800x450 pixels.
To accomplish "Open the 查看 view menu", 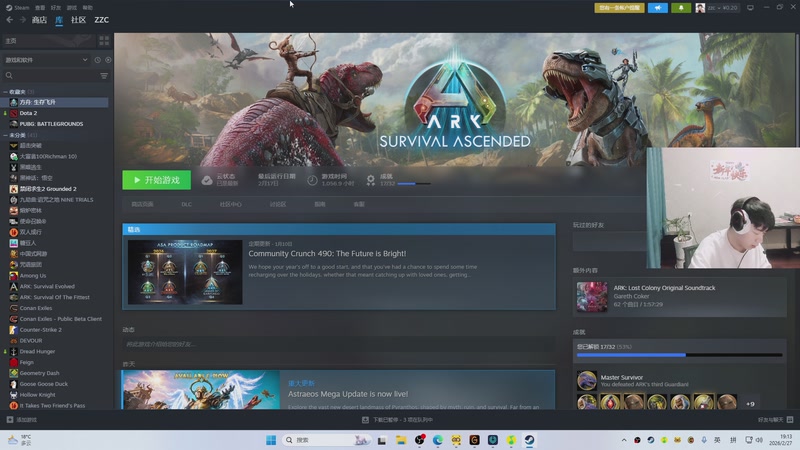I will 40,8.
